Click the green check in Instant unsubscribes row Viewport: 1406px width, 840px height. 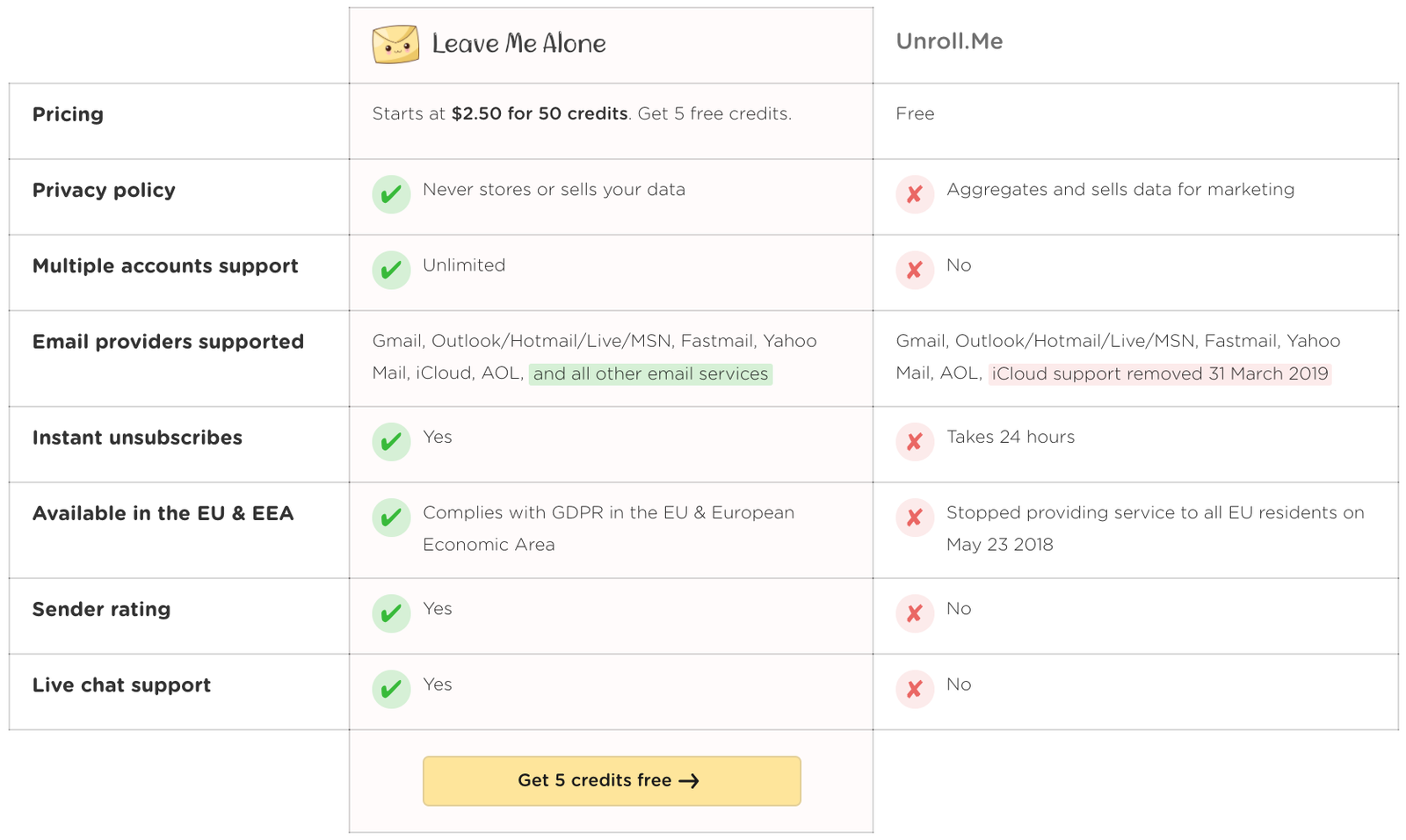point(391,441)
